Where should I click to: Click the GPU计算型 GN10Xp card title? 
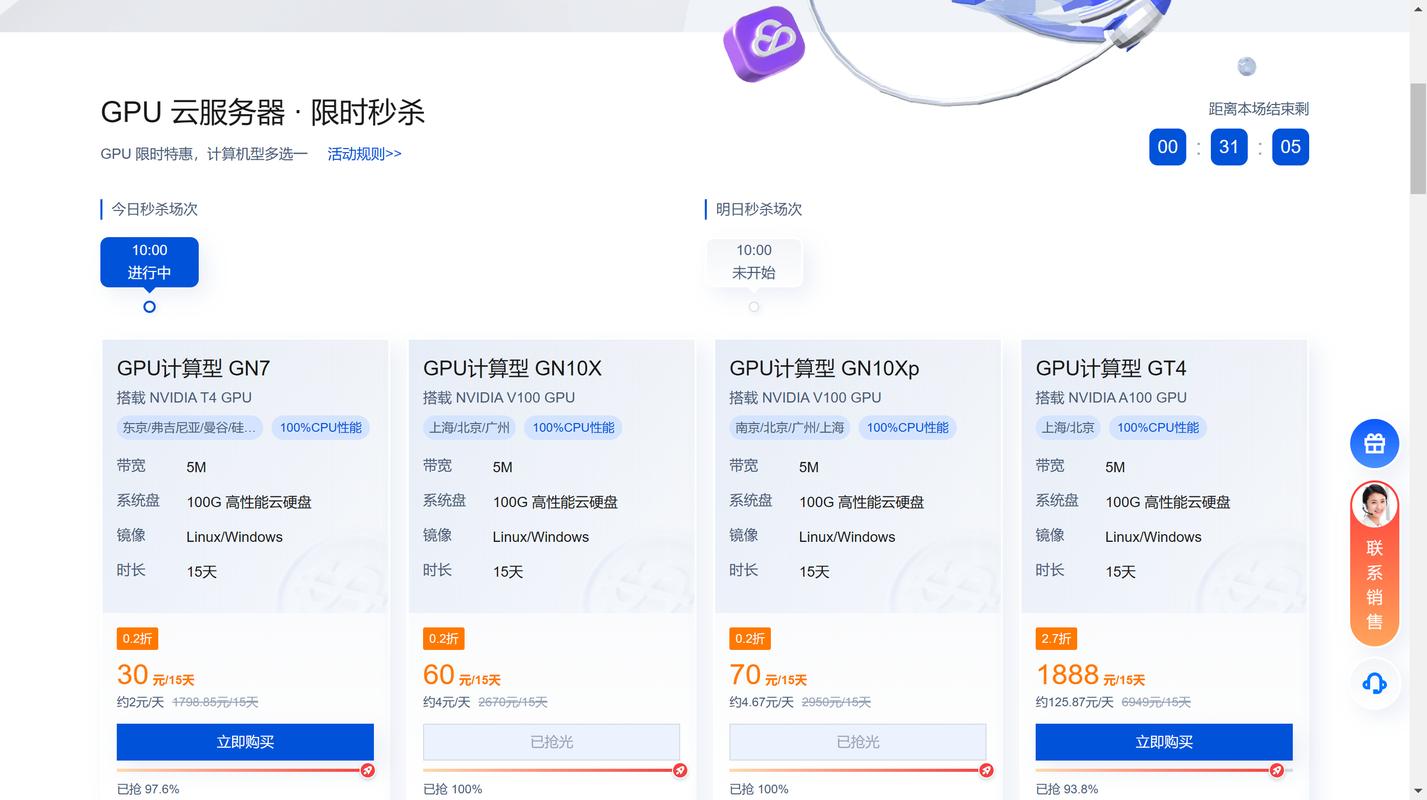tap(824, 368)
